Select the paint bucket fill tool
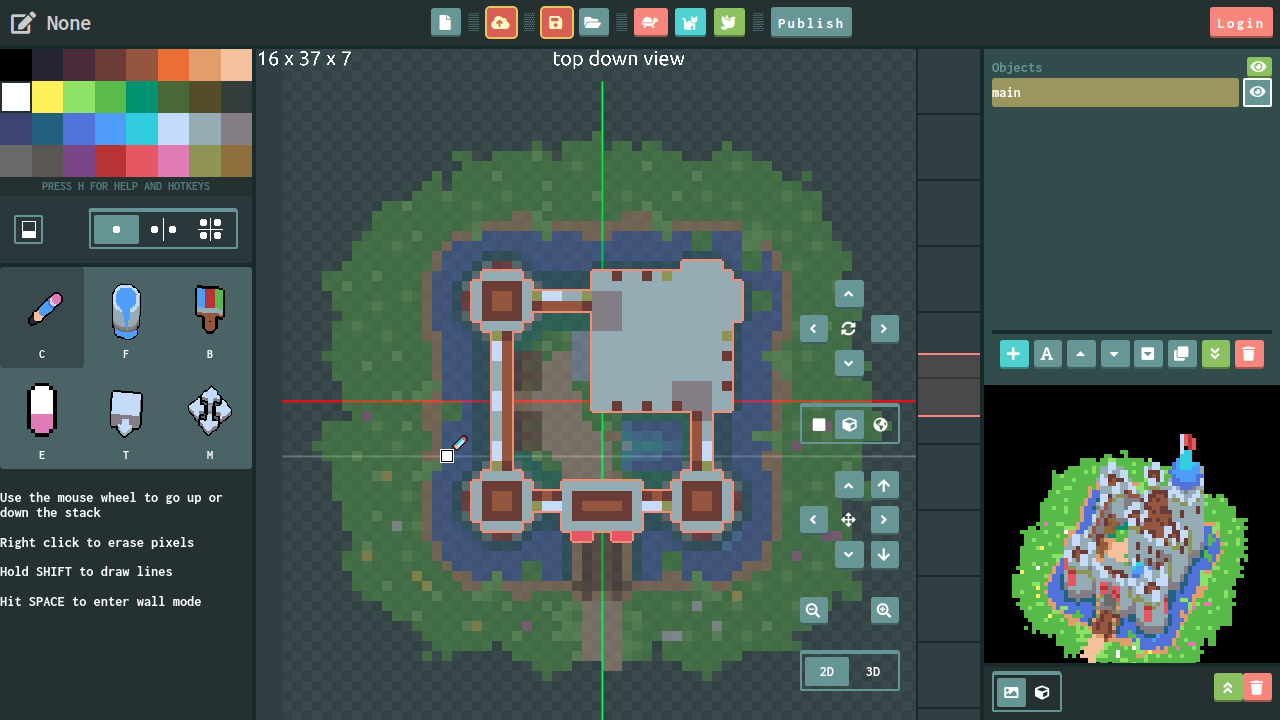The image size is (1280, 720). point(126,310)
